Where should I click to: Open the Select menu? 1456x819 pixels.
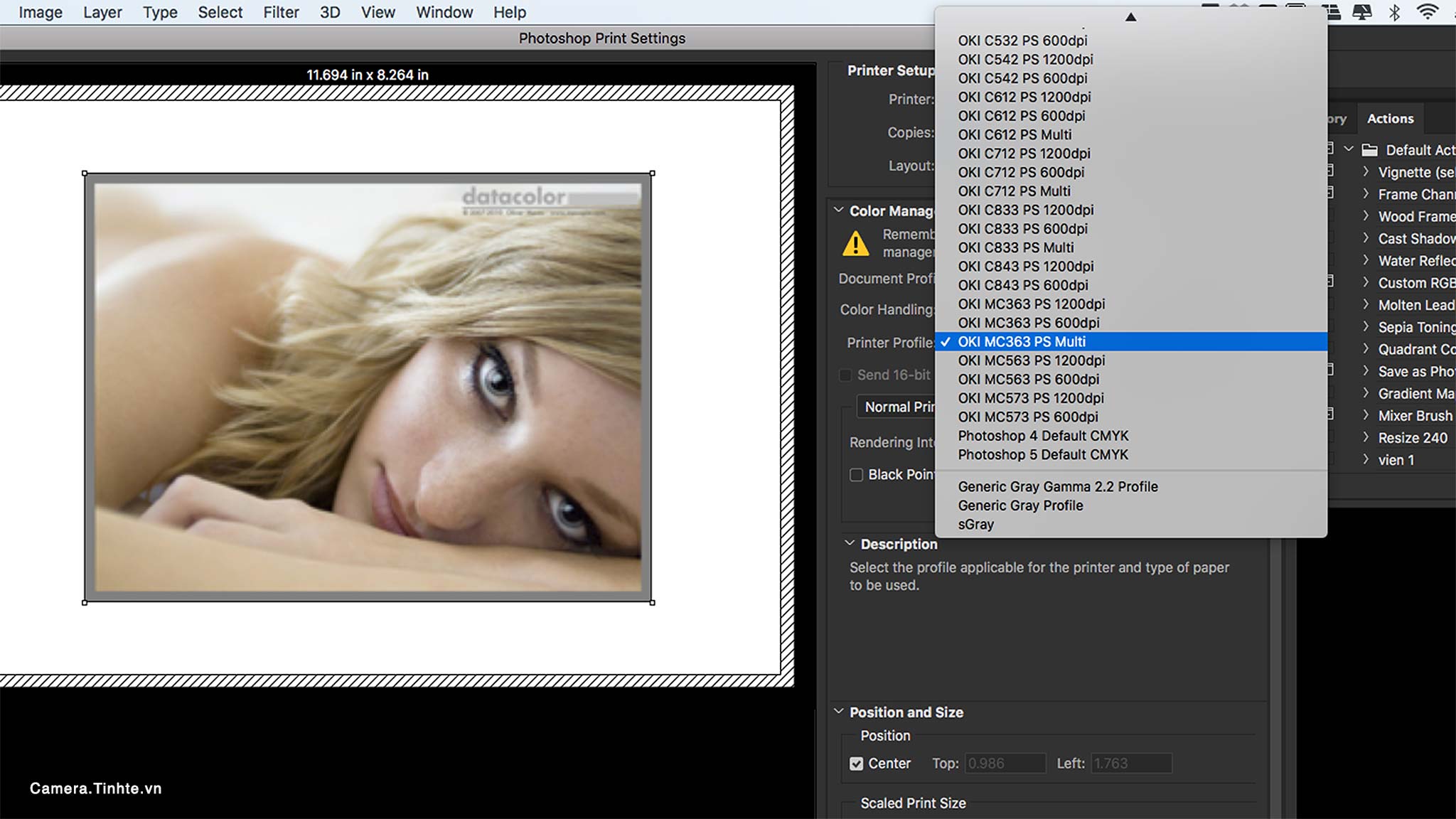pyautogui.click(x=220, y=12)
